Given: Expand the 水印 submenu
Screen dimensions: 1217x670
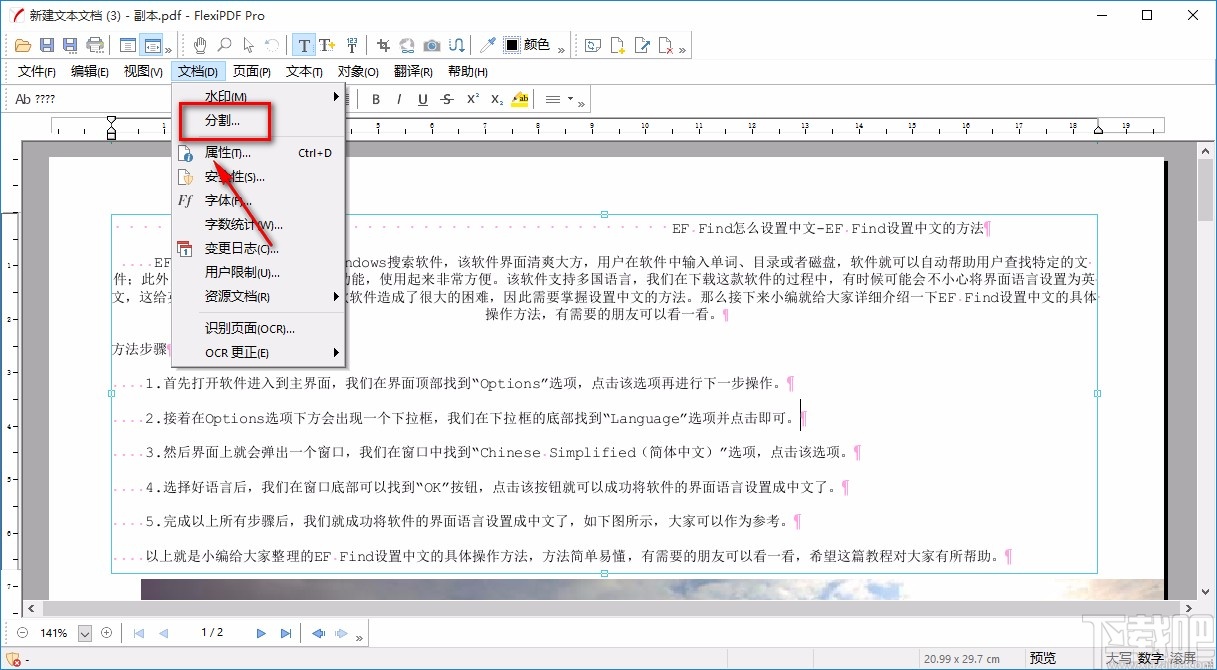Looking at the screenshot, I should pos(259,97).
